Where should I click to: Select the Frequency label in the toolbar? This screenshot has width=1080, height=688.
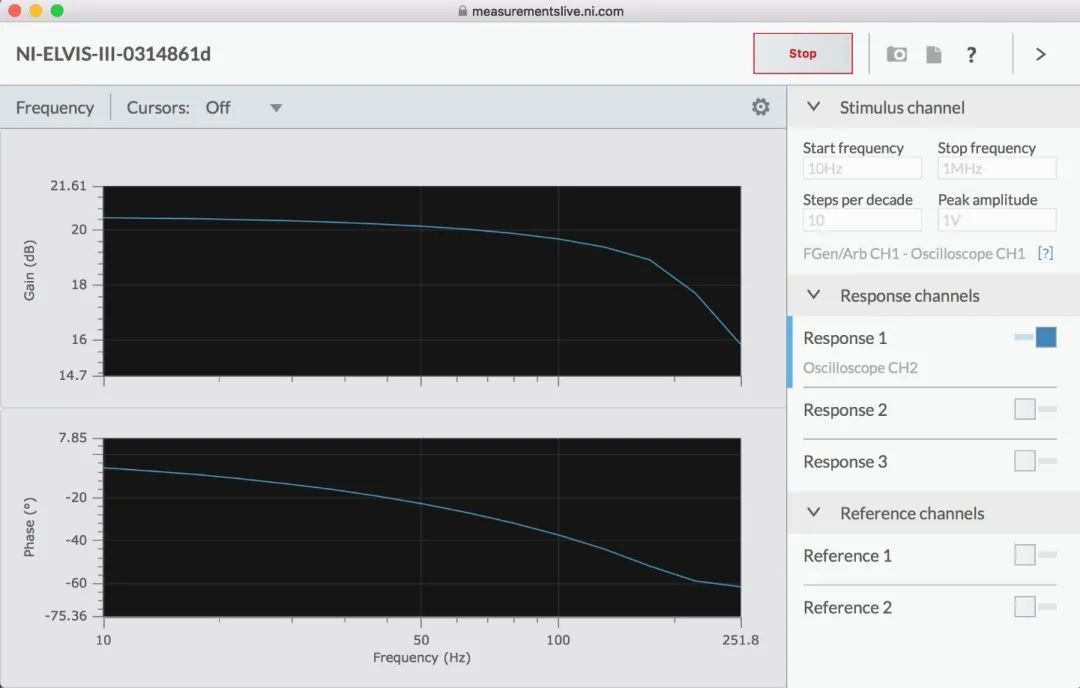point(55,107)
